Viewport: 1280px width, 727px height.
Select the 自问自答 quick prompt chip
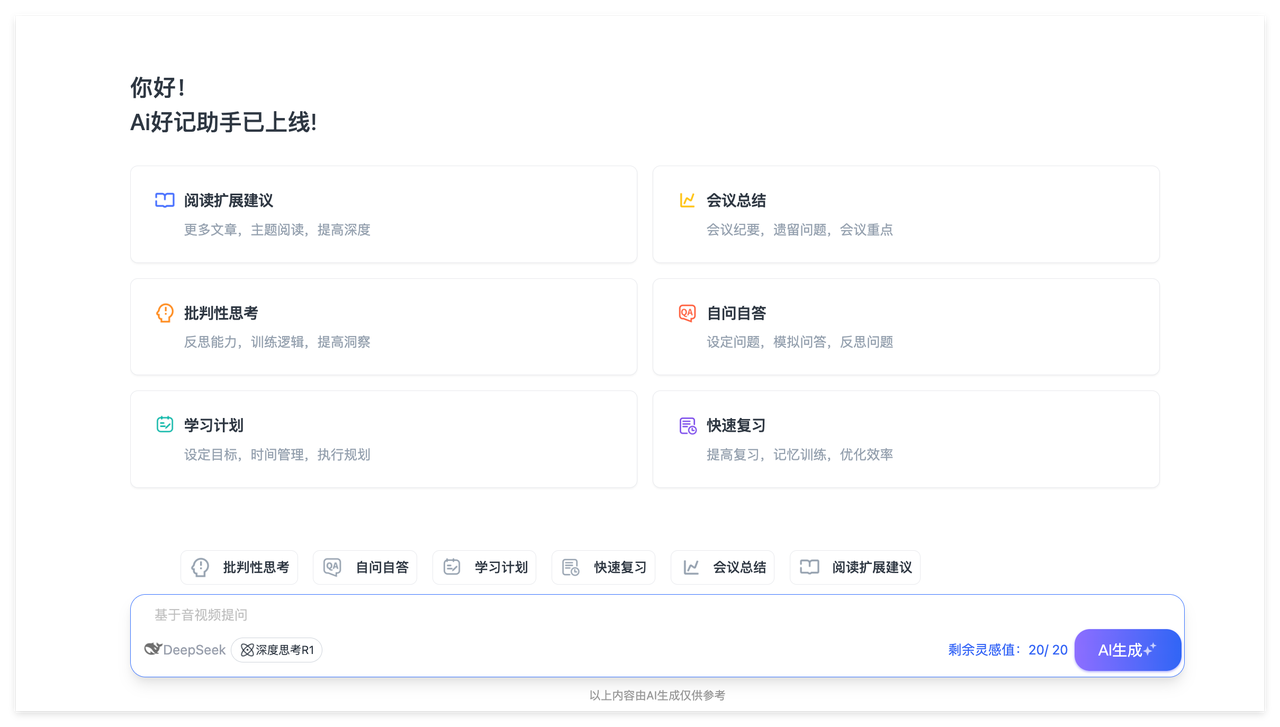365,567
